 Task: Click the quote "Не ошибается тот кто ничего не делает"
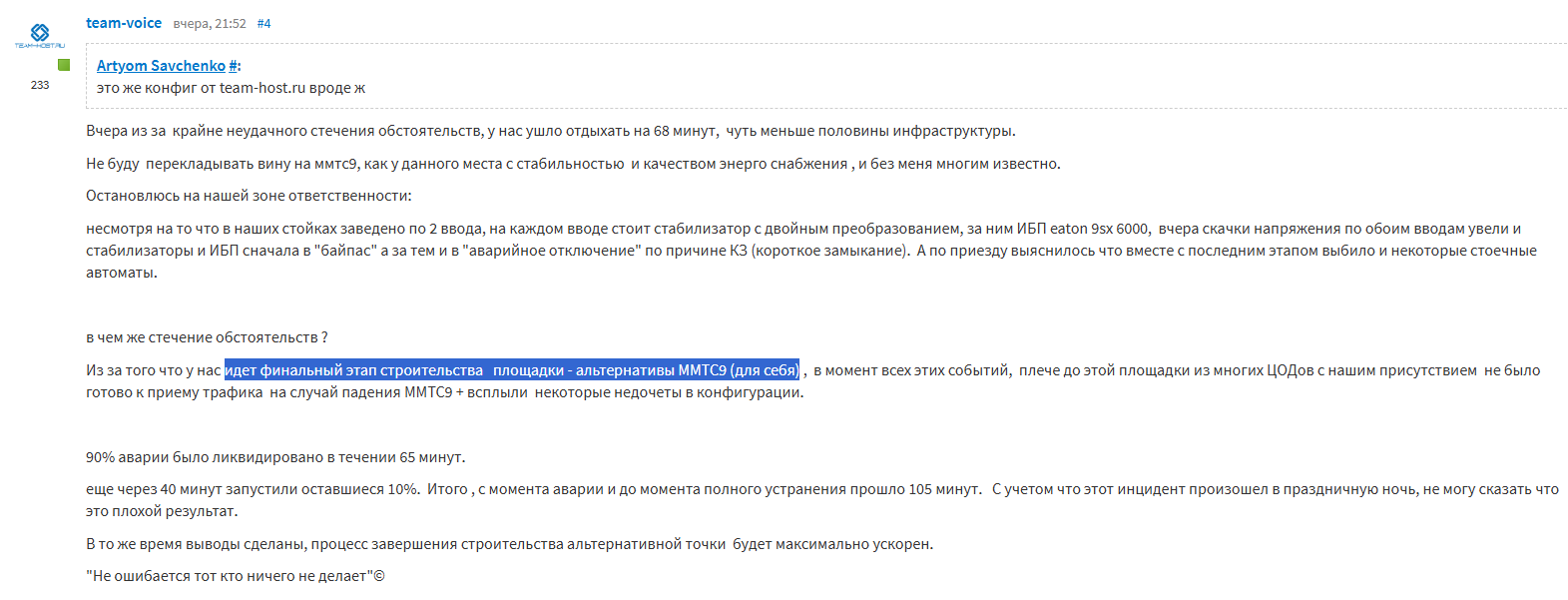pos(236,576)
